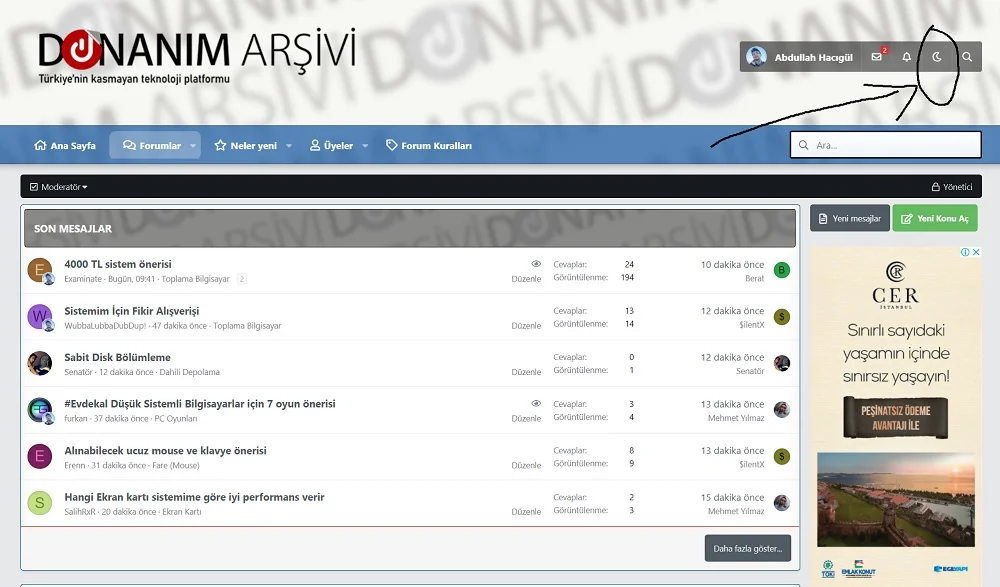The image size is (1000, 587).
Task: Click WubbaLubbaDubDup avatar icon
Action: (40, 316)
